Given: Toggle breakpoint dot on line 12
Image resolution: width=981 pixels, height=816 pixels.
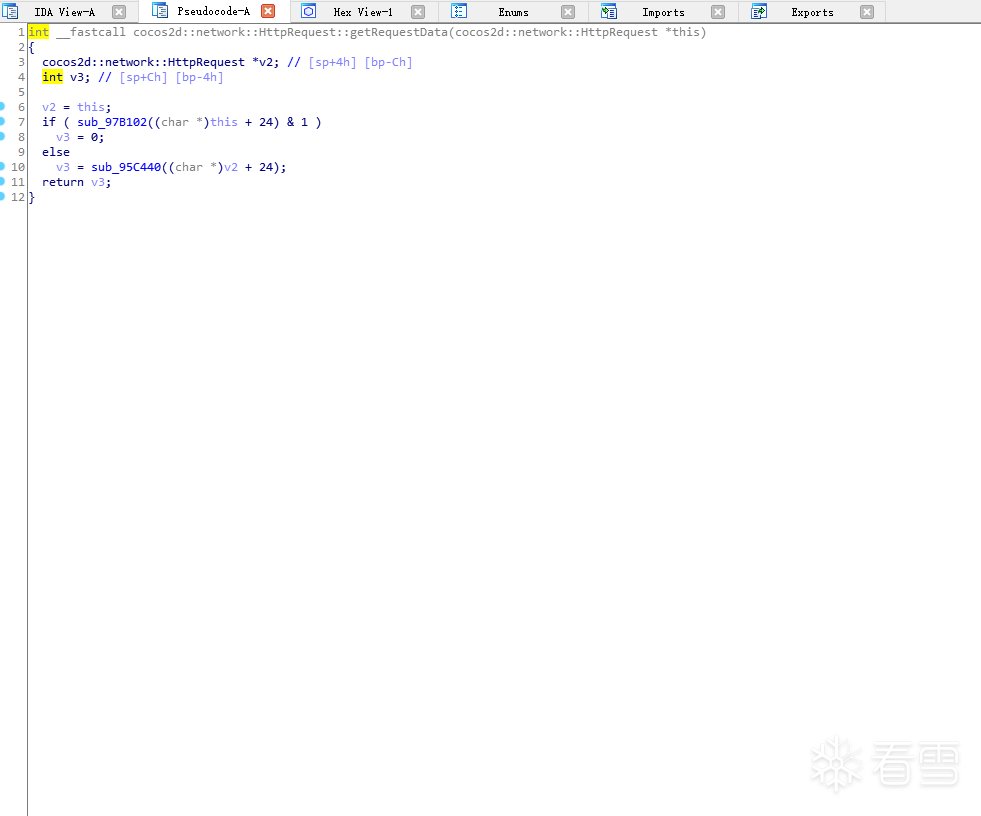Looking at the screenshot, I should (x=2, y=196).
